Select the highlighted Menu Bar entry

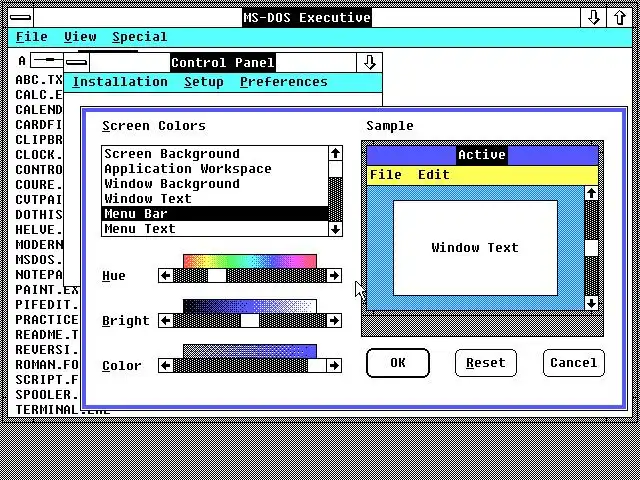(x=215, y=213)
